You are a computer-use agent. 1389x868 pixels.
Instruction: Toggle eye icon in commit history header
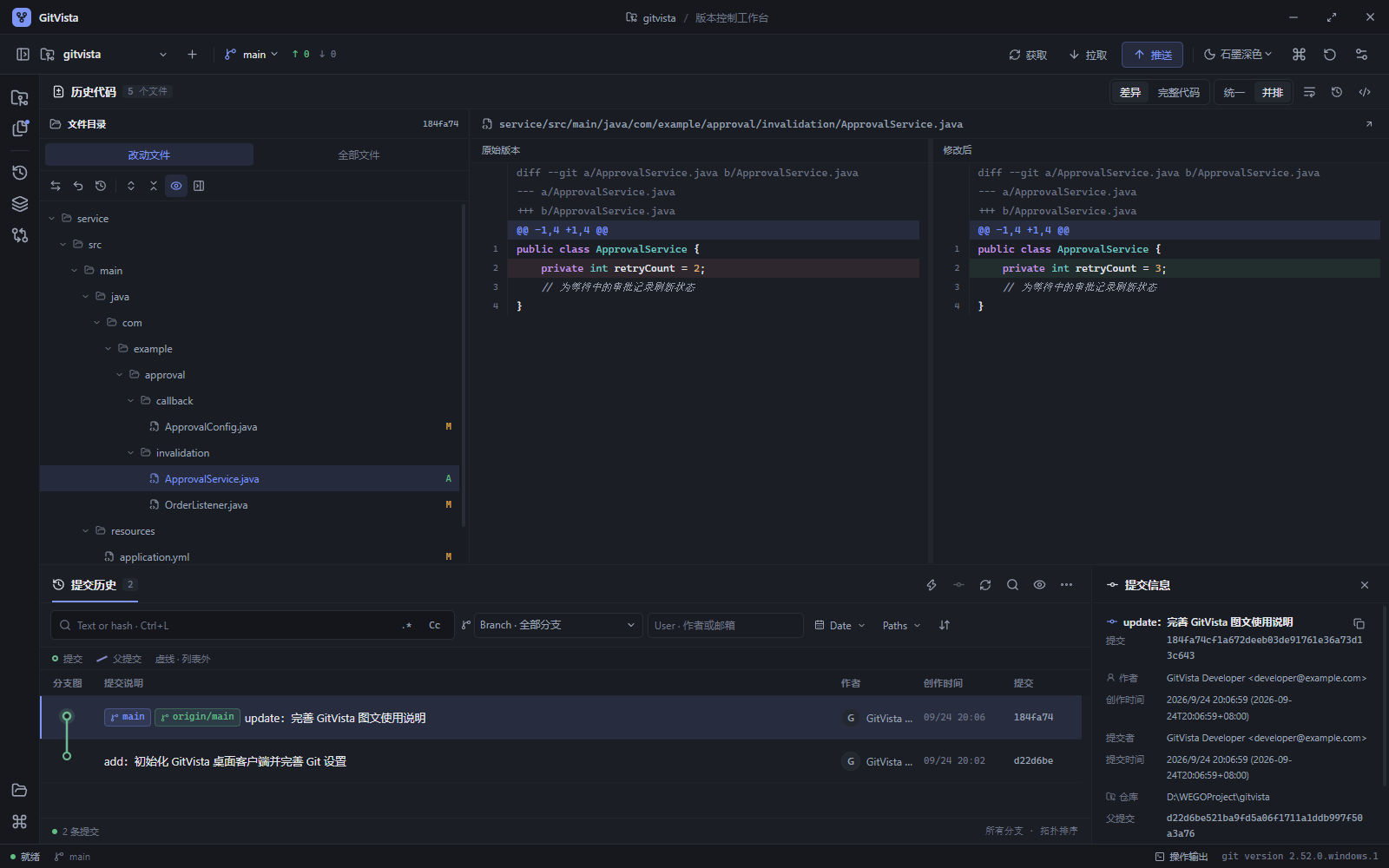point(1039,585)
